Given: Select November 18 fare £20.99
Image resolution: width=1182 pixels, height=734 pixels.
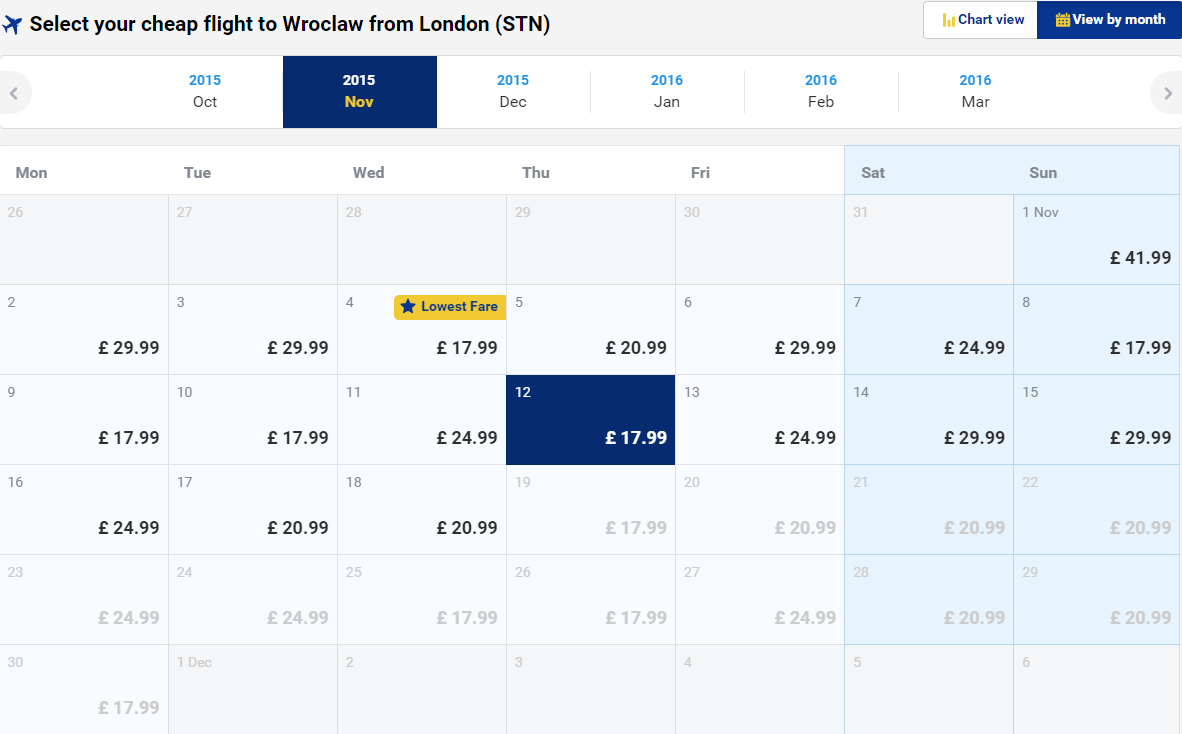Looking at the screenshot, I should pos(422,510).
